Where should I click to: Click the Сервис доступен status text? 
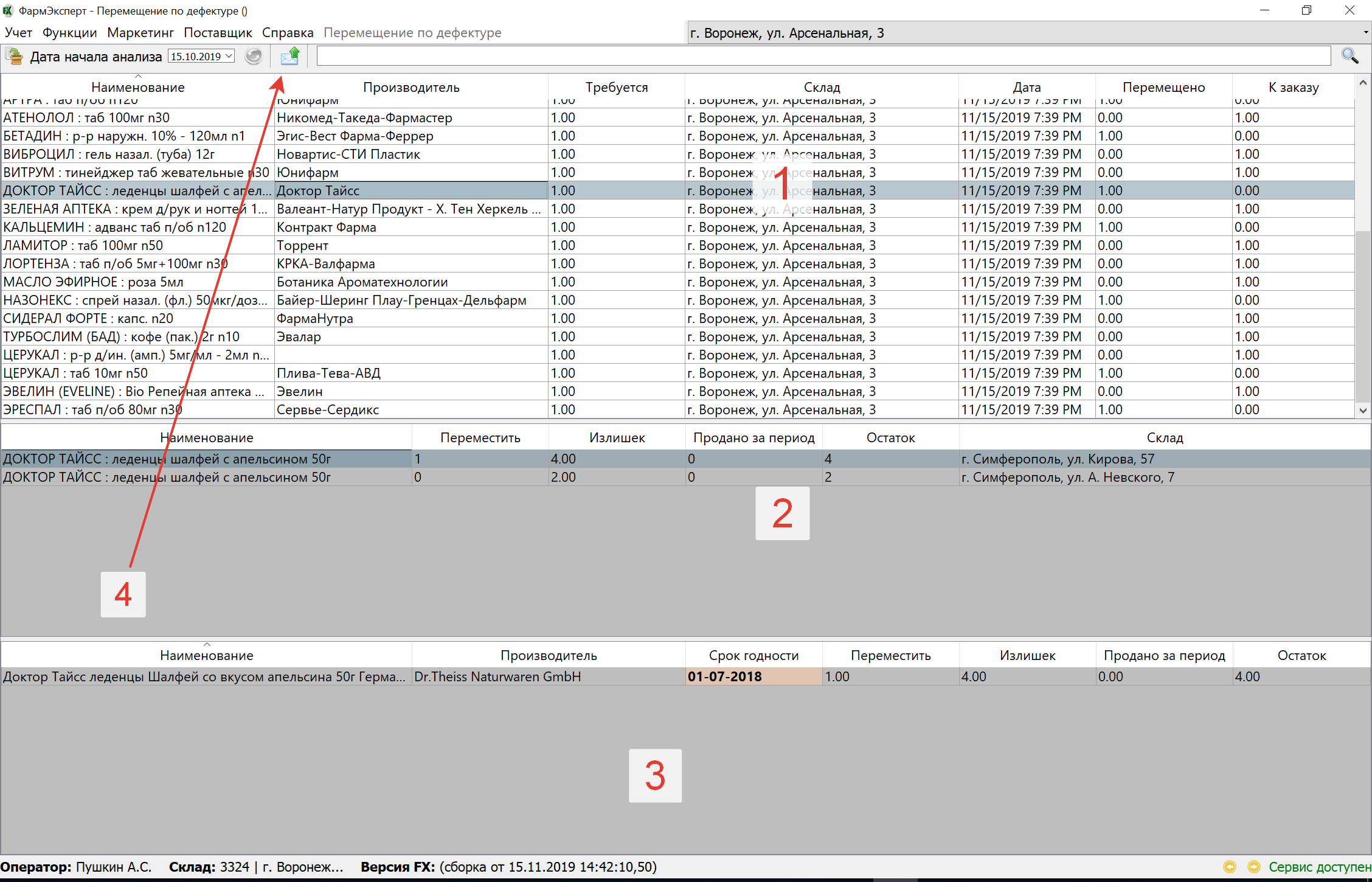[1319, 867]
